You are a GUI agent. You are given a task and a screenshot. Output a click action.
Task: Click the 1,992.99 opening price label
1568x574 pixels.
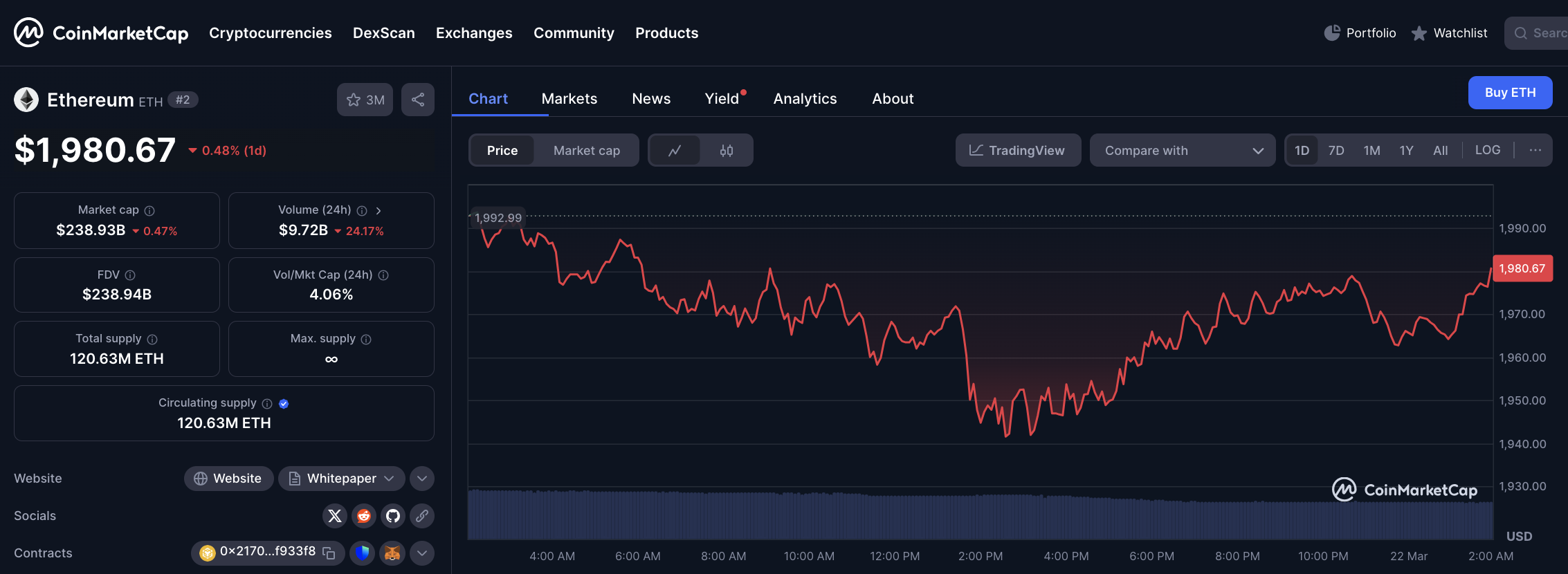pyautogui.click(x=498, y=218)
